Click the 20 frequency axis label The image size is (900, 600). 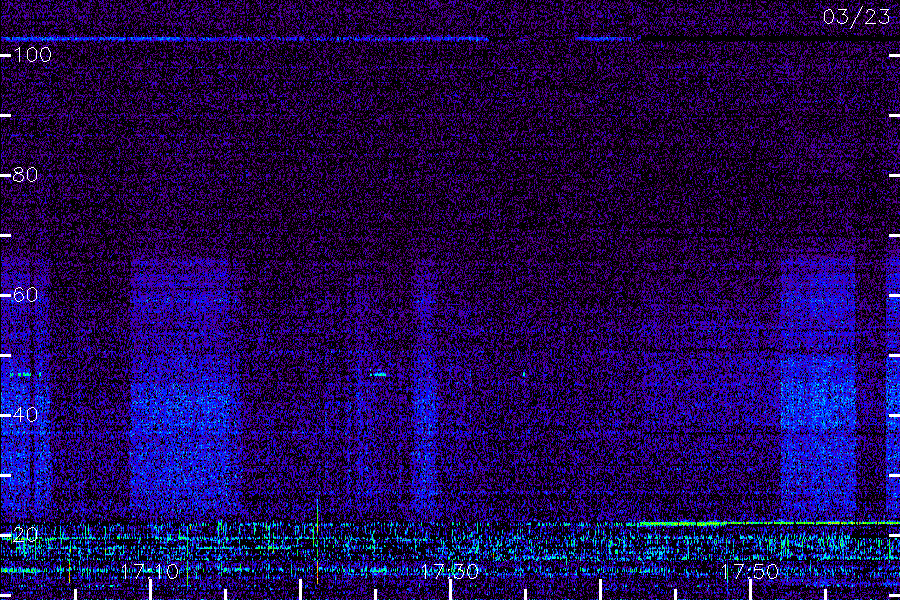(x=25, y=535)
